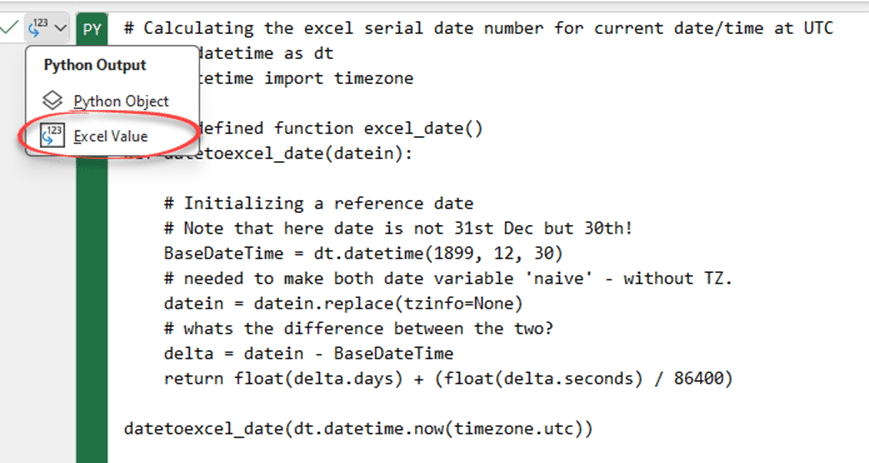Viewport: 869px width, 463px height.
Task: Click the green checkmark commit icon
Action: click(8, 28)
